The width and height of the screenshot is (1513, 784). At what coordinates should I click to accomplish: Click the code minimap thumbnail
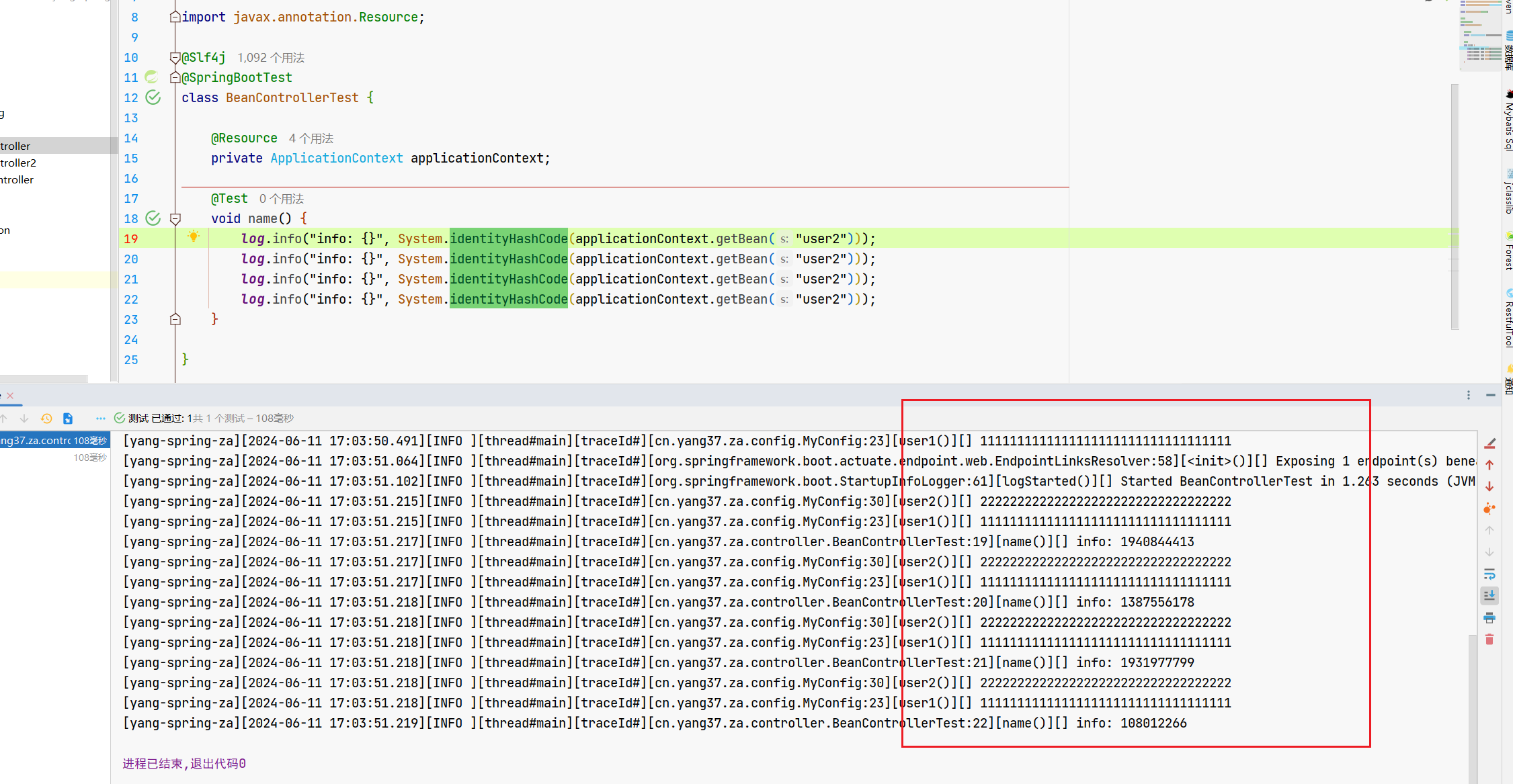[x=1481, y=35]
